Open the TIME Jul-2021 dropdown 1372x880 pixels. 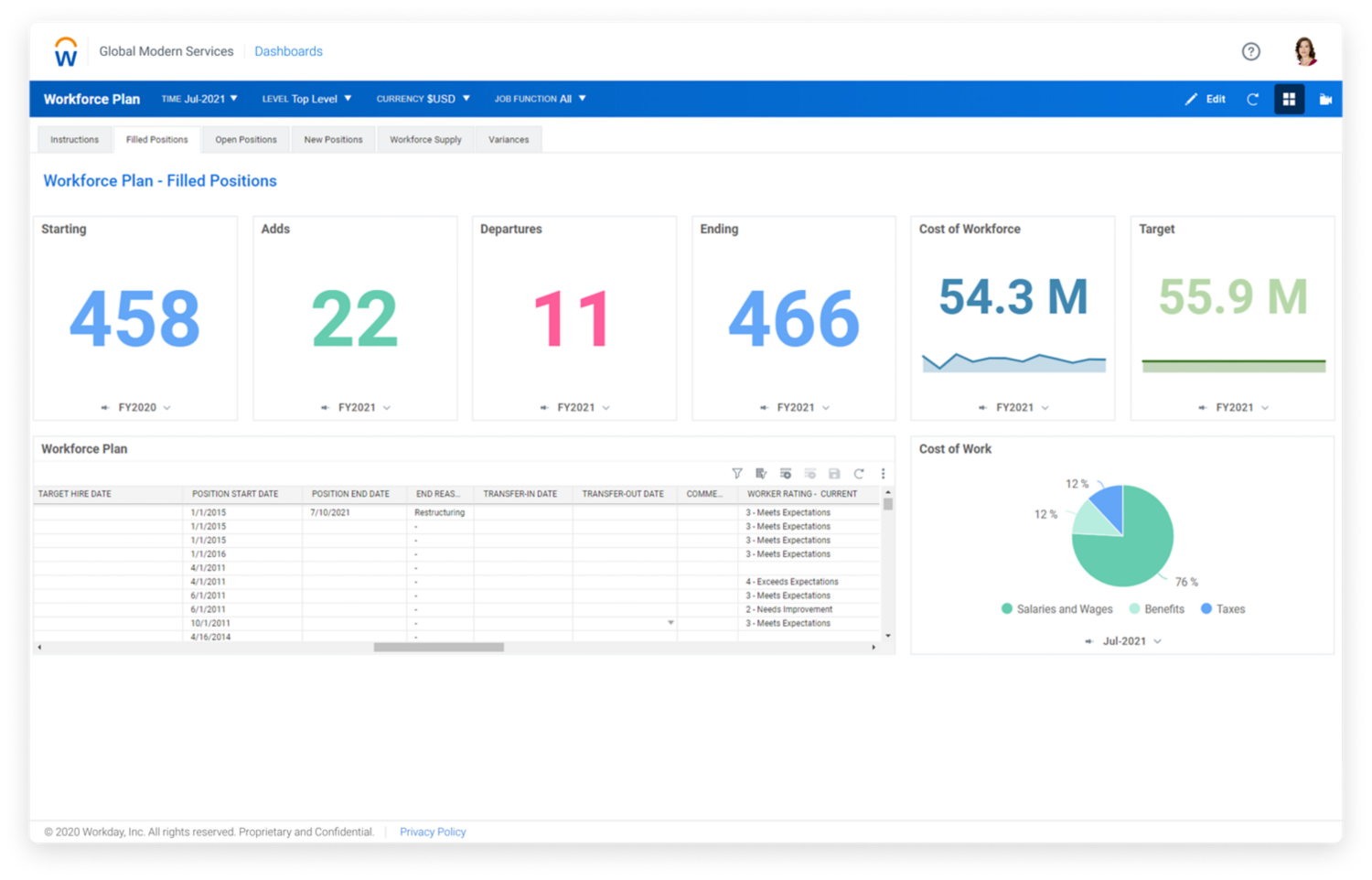tap(199, 100)
